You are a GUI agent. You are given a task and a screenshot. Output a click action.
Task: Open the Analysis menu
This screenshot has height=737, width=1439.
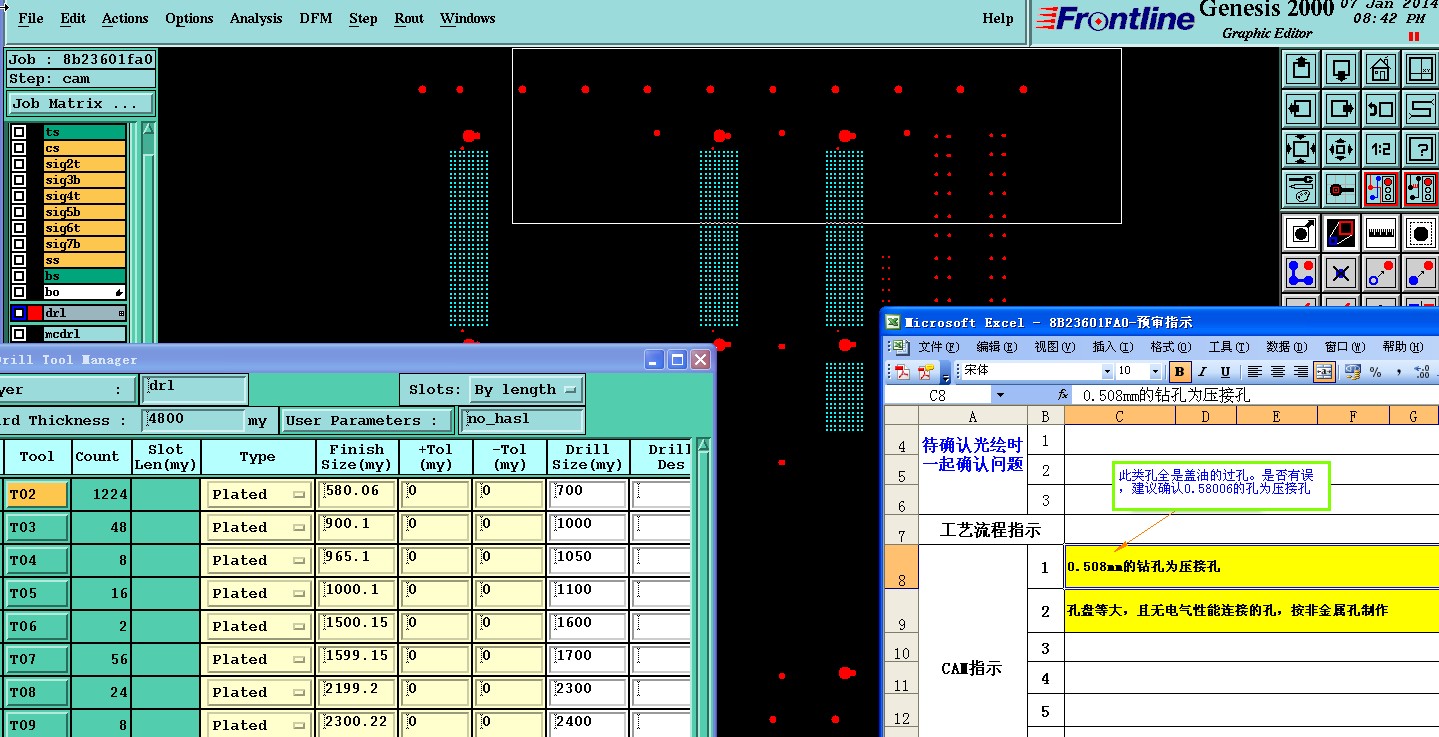click(x=256, y=18)
